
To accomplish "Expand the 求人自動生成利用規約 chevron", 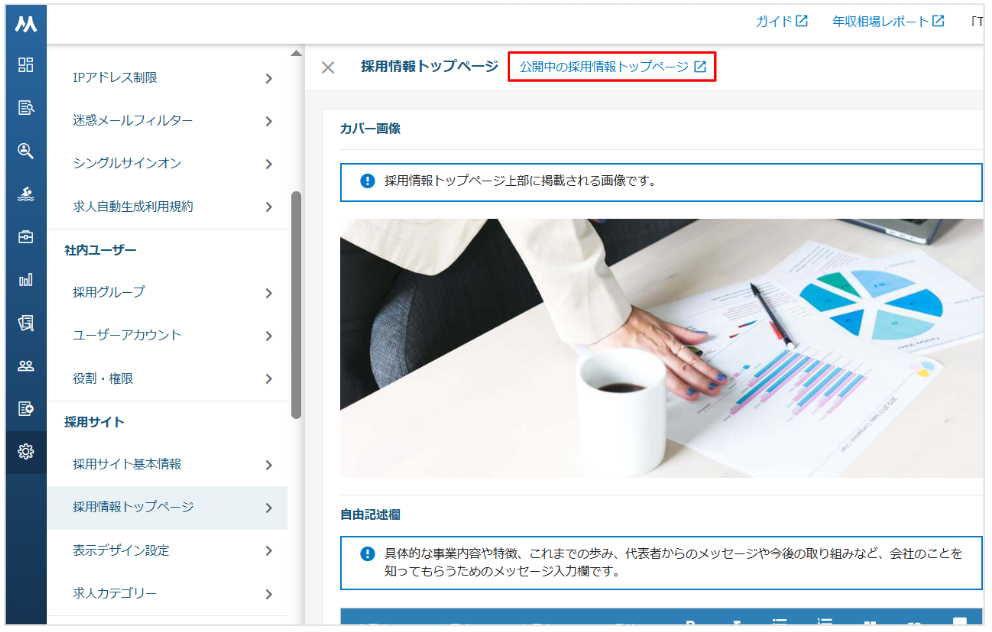I will [x=269, y=207].
